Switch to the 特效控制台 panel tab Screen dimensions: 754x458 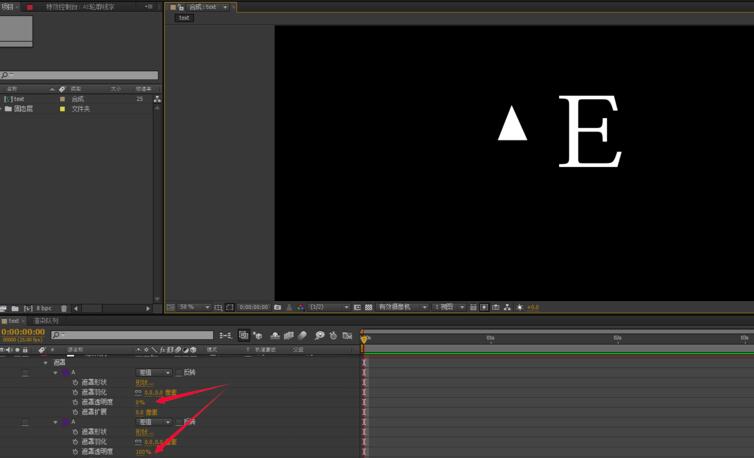pos(80,7)
